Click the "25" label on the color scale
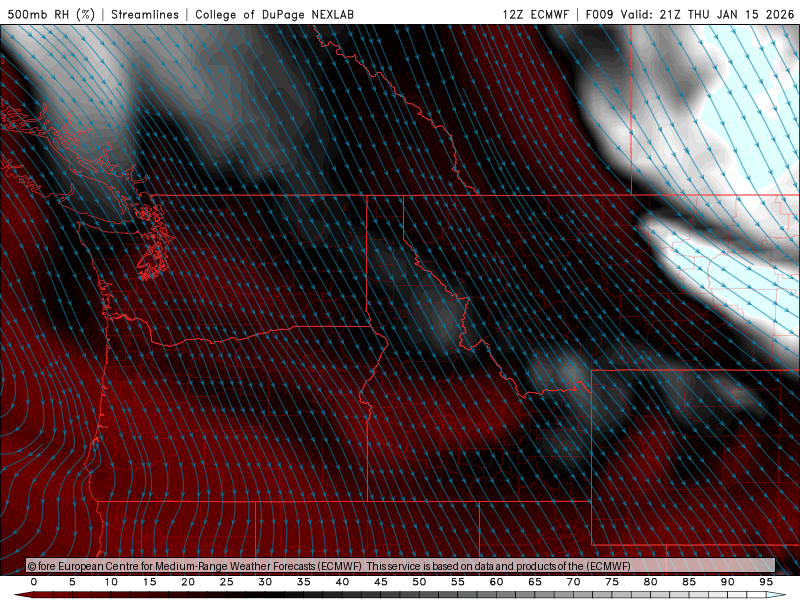Image resolution: width=800 pixels, height=600 pixels. [x=227, y=582]
